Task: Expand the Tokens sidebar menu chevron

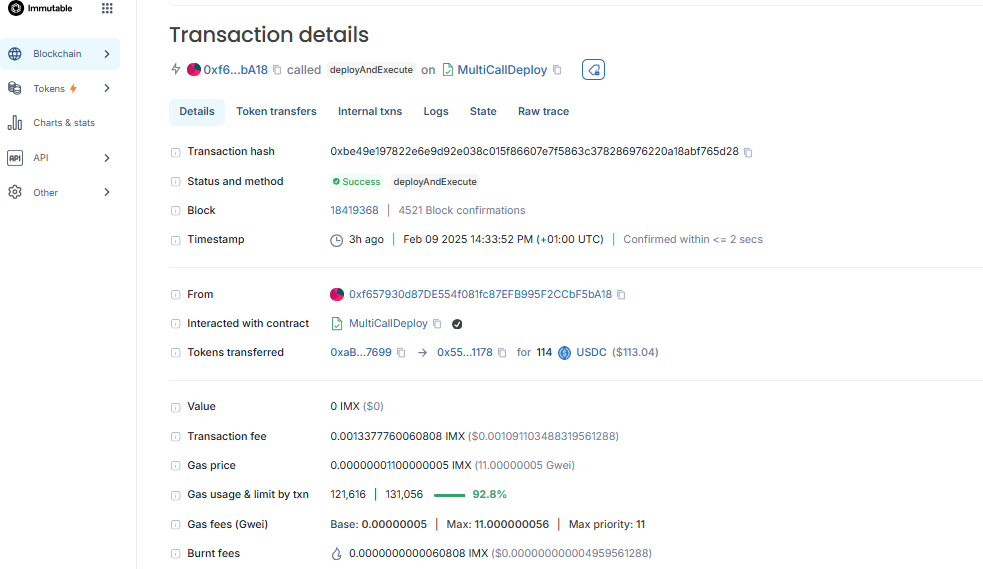Action: tap(107, 88)
